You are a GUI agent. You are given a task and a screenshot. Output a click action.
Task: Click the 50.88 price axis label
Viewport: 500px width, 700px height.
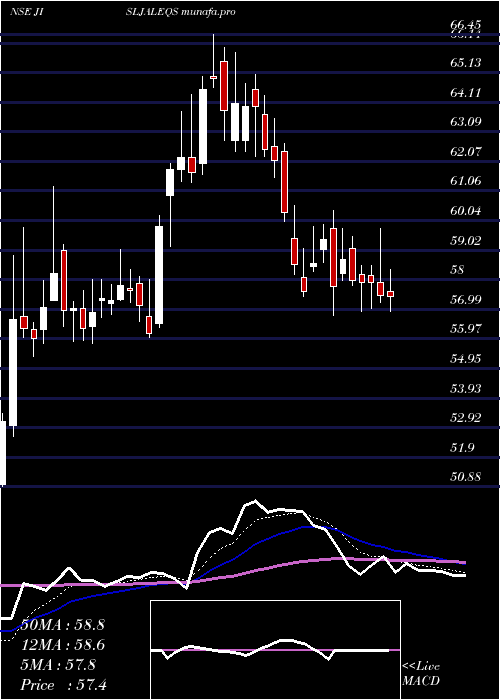[x=466, y=477]
